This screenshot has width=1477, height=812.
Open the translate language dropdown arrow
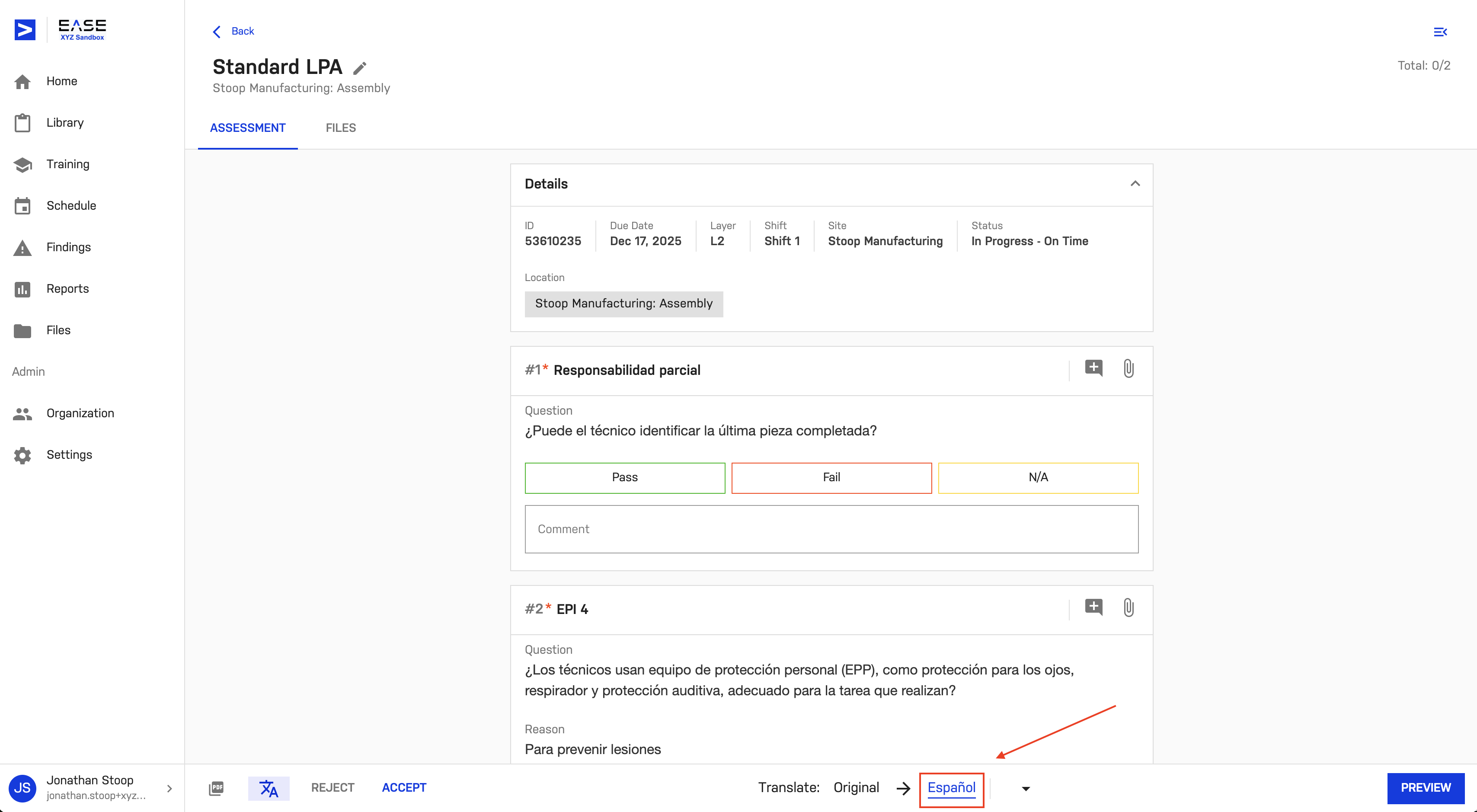tap(1026, 789)
